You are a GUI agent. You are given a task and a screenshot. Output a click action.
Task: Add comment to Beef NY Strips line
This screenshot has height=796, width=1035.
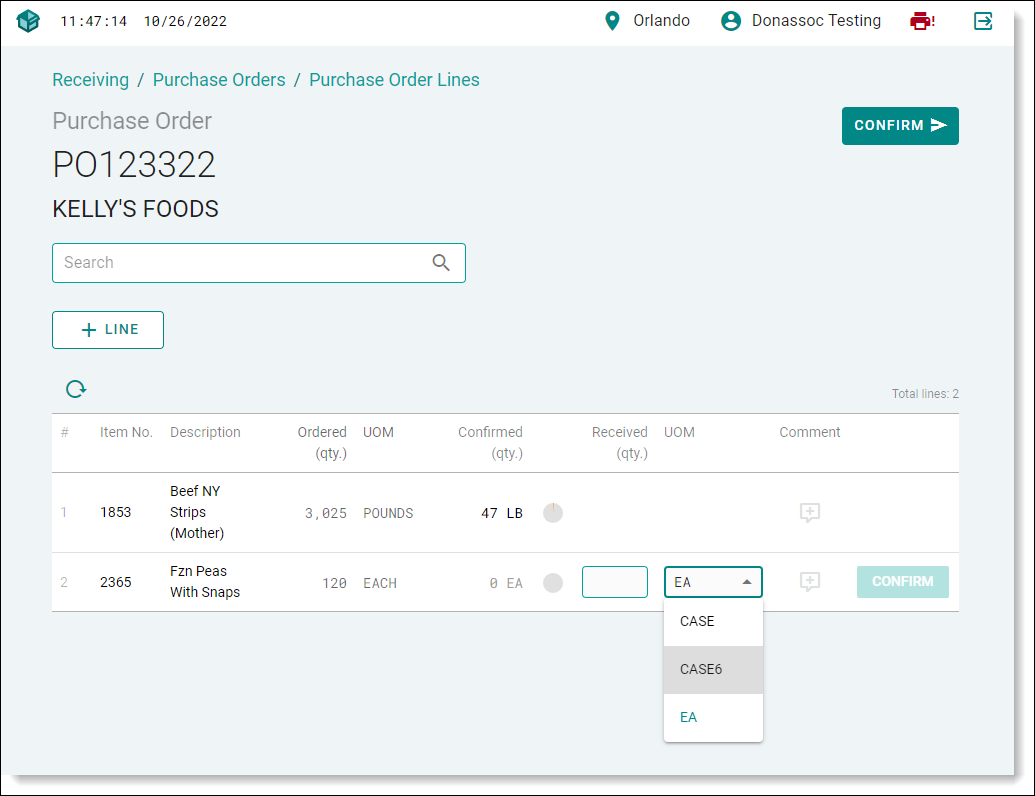coord(810,513)
